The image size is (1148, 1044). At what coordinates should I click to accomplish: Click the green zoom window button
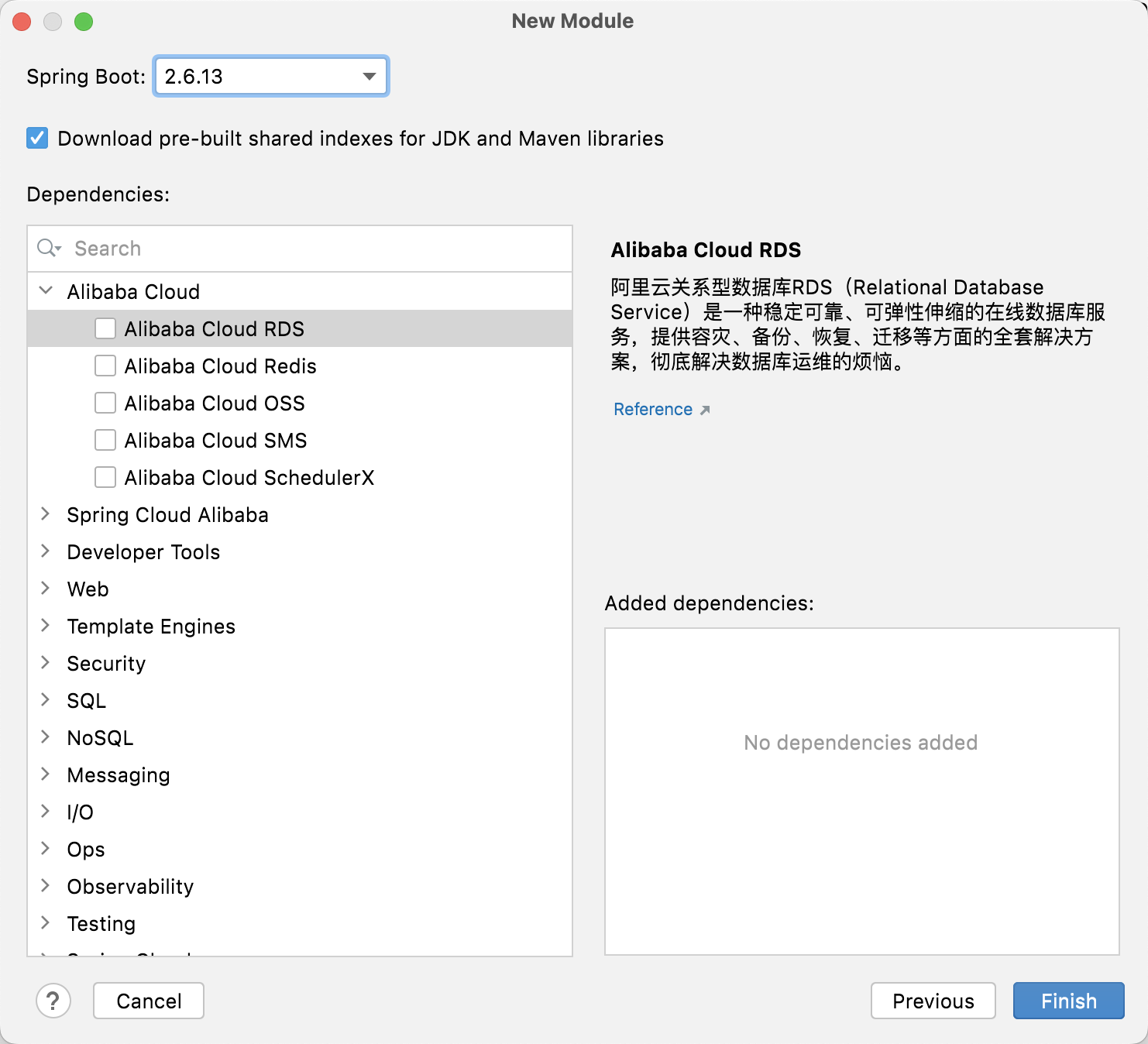click(x=84, y=22)
